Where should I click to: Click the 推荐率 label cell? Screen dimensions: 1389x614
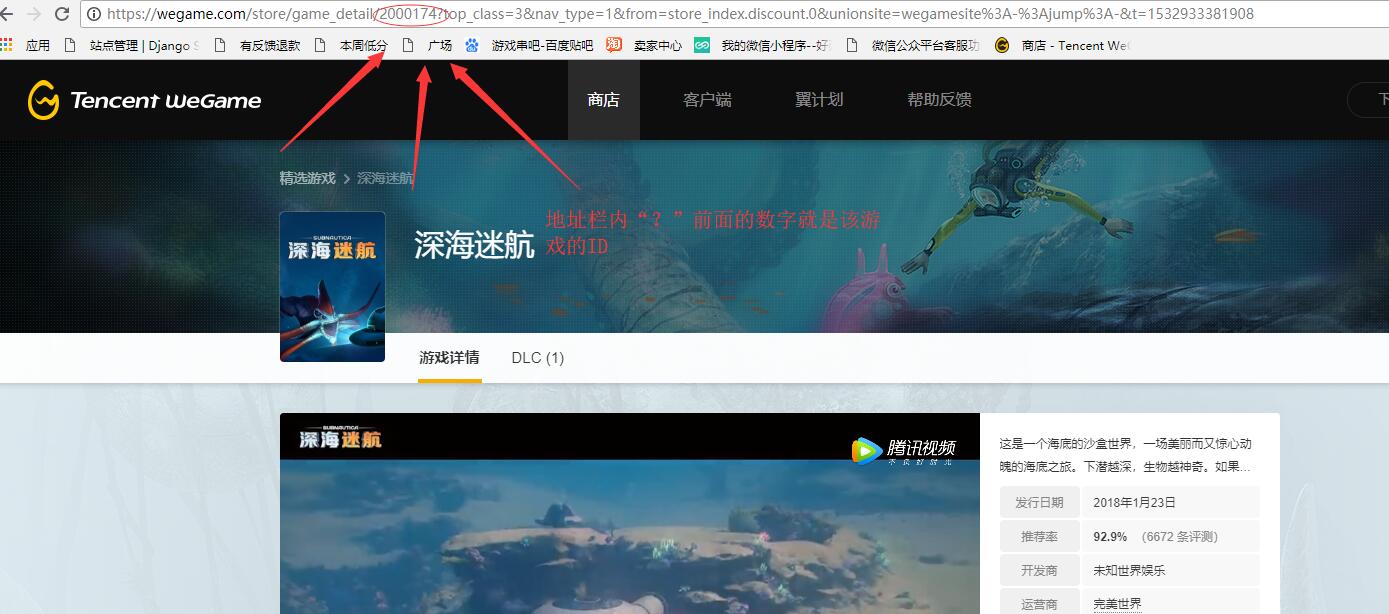(1039, 537)
